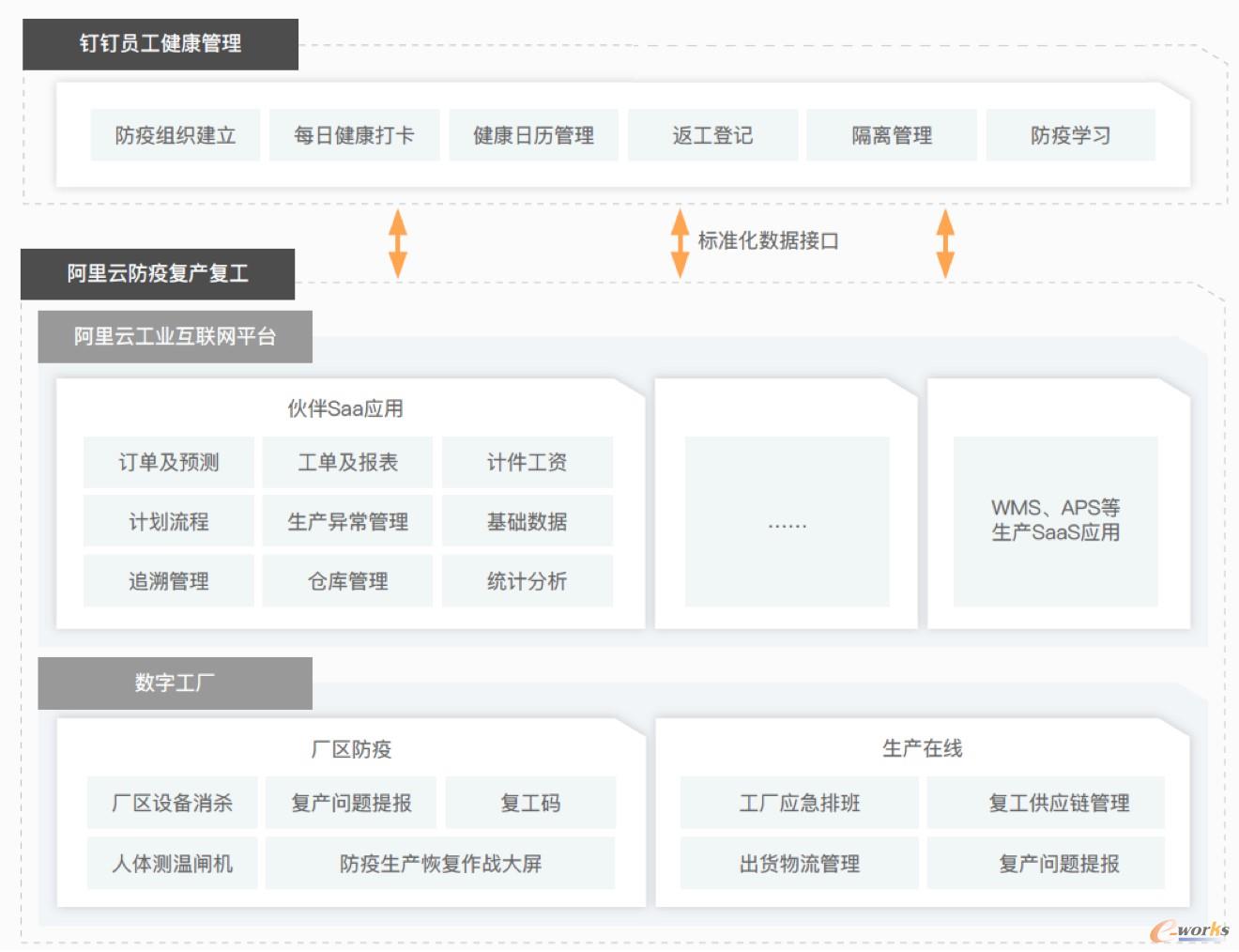Open the 返工登记 box
This screenshot has height=952, width=1239.
pos(712,135)
